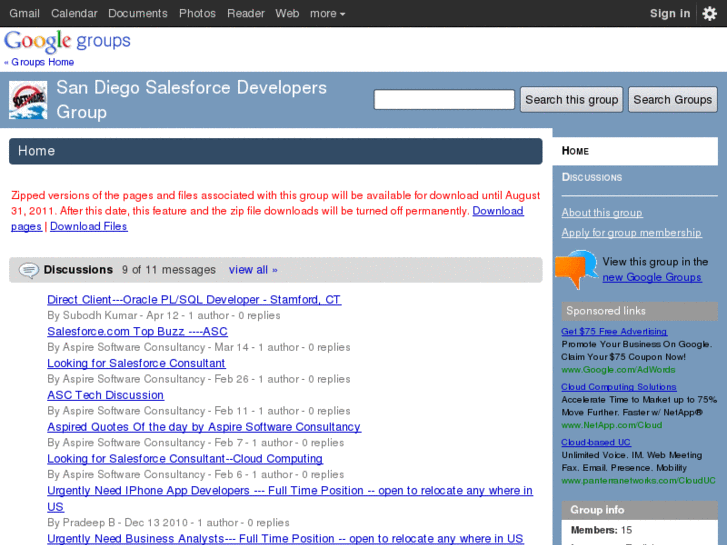Open Looking for Salesforce Consultant thread

(136, 363)
